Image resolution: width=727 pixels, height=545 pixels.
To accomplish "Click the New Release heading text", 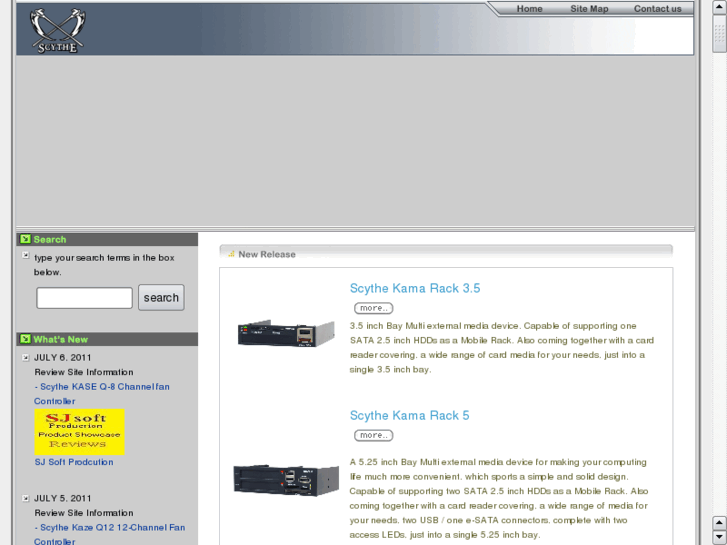I will coord(267,254).
